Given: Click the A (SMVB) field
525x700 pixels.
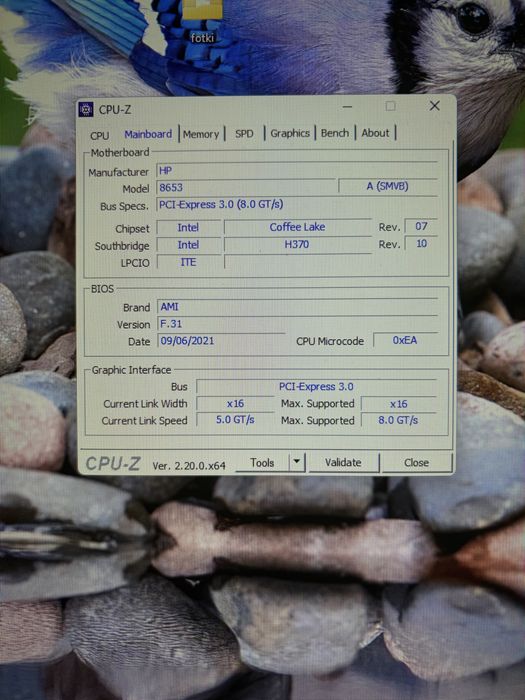Looking at the screenshot, I should (387, 186).
